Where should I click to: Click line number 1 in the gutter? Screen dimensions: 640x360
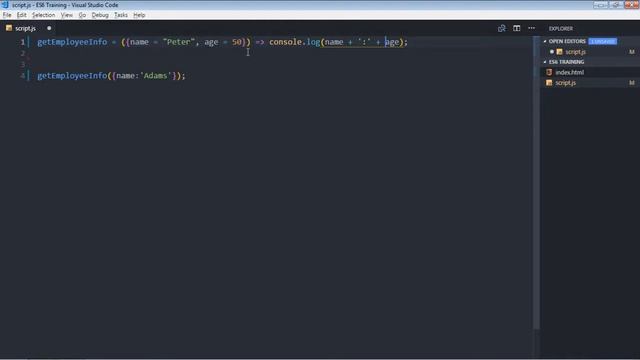(x=22, y=42)
